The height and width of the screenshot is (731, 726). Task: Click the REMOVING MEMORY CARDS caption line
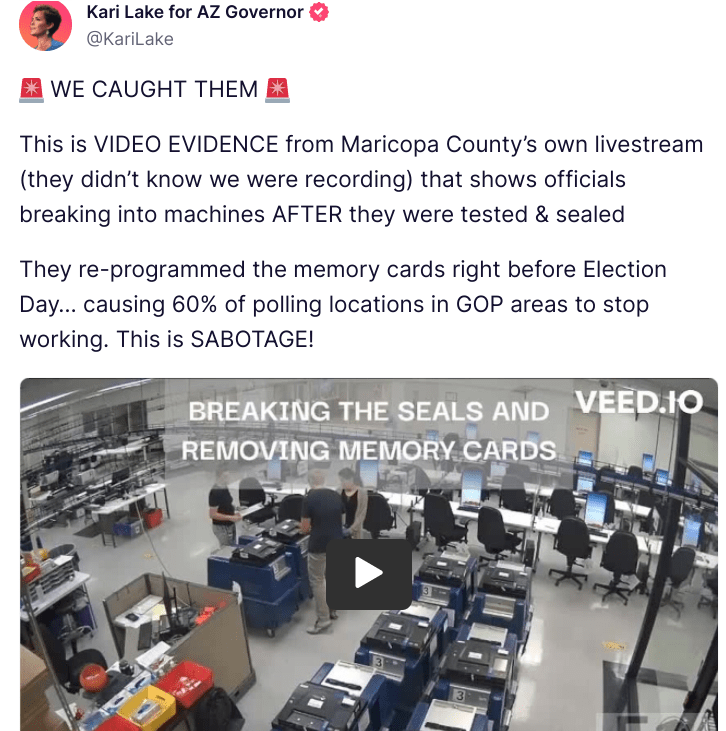click(x=368, y=451)
